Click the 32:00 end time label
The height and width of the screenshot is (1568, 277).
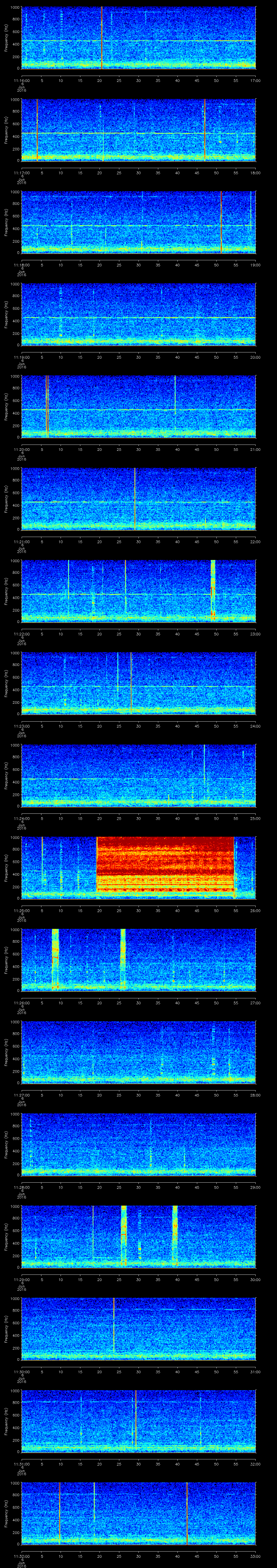pos(255,1464)
